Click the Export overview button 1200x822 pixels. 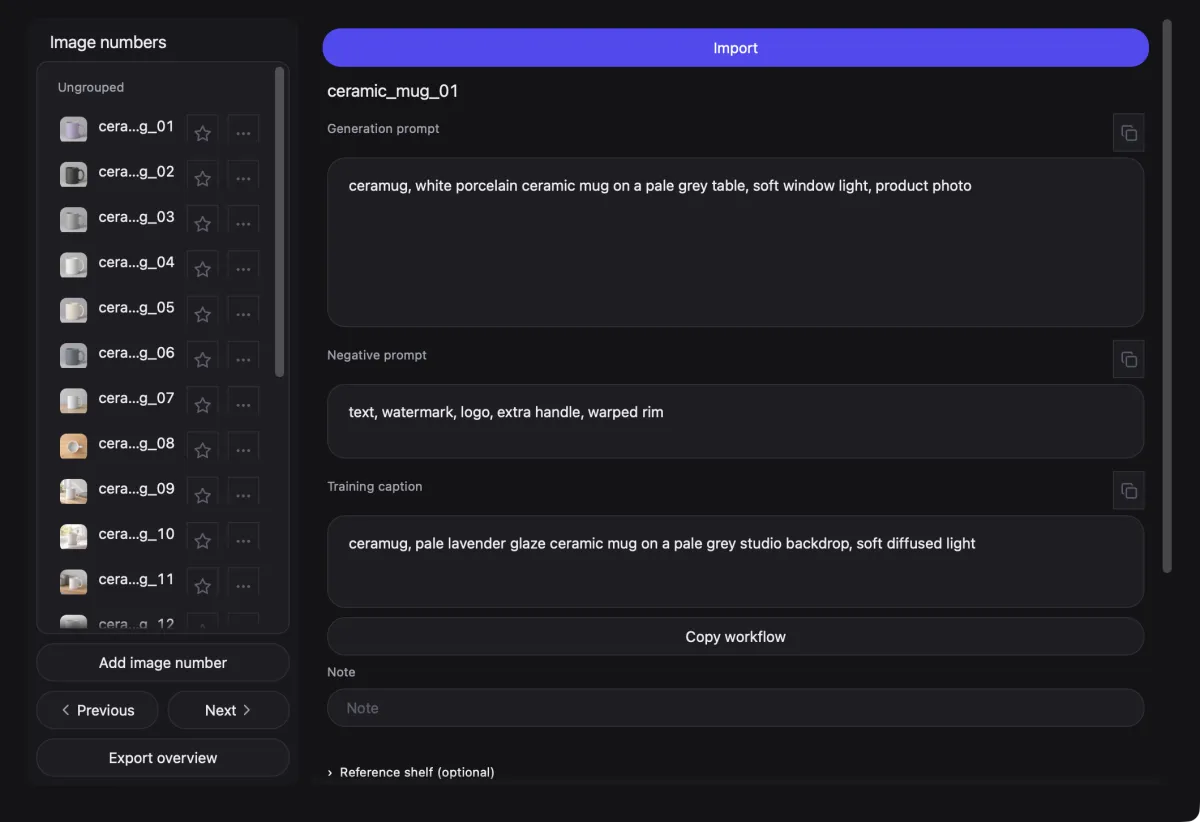(x=163, y=758)
